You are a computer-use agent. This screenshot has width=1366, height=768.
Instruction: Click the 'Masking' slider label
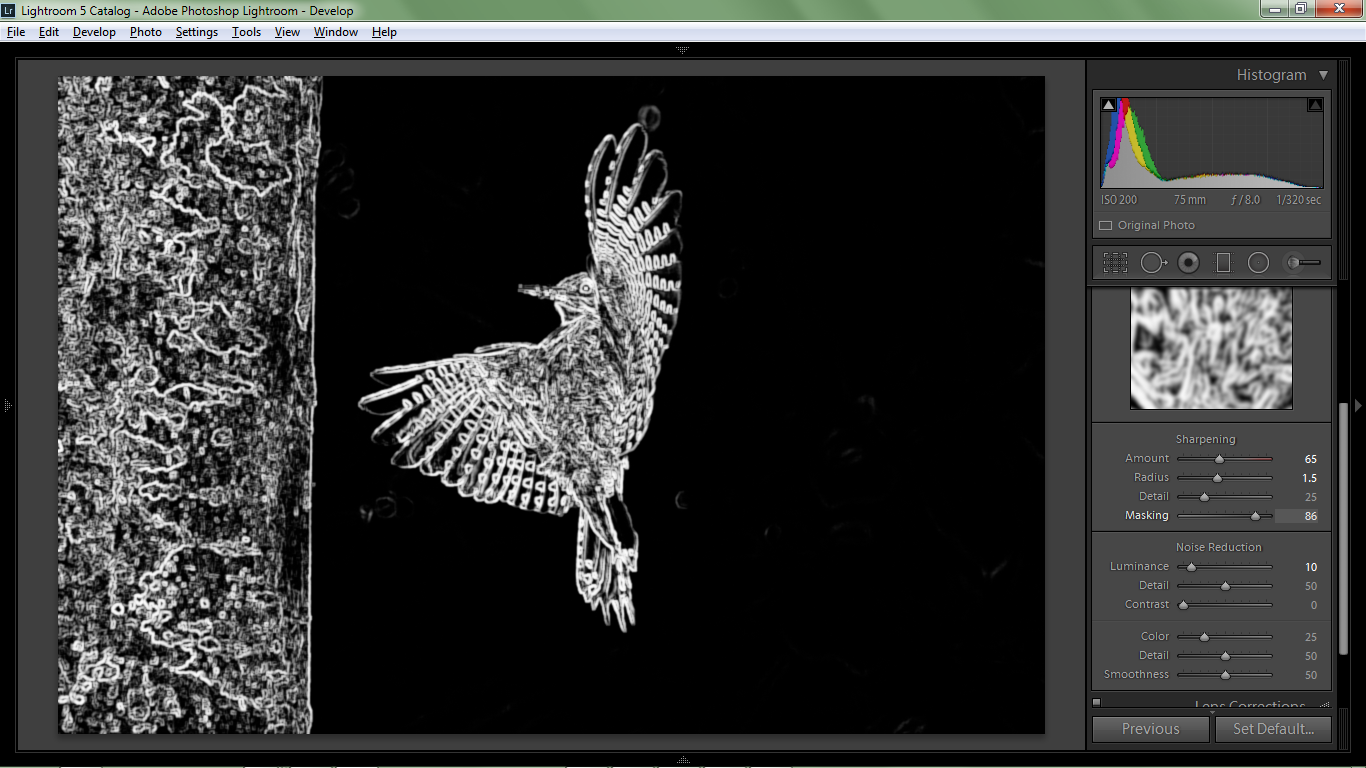pos(1146,516)
